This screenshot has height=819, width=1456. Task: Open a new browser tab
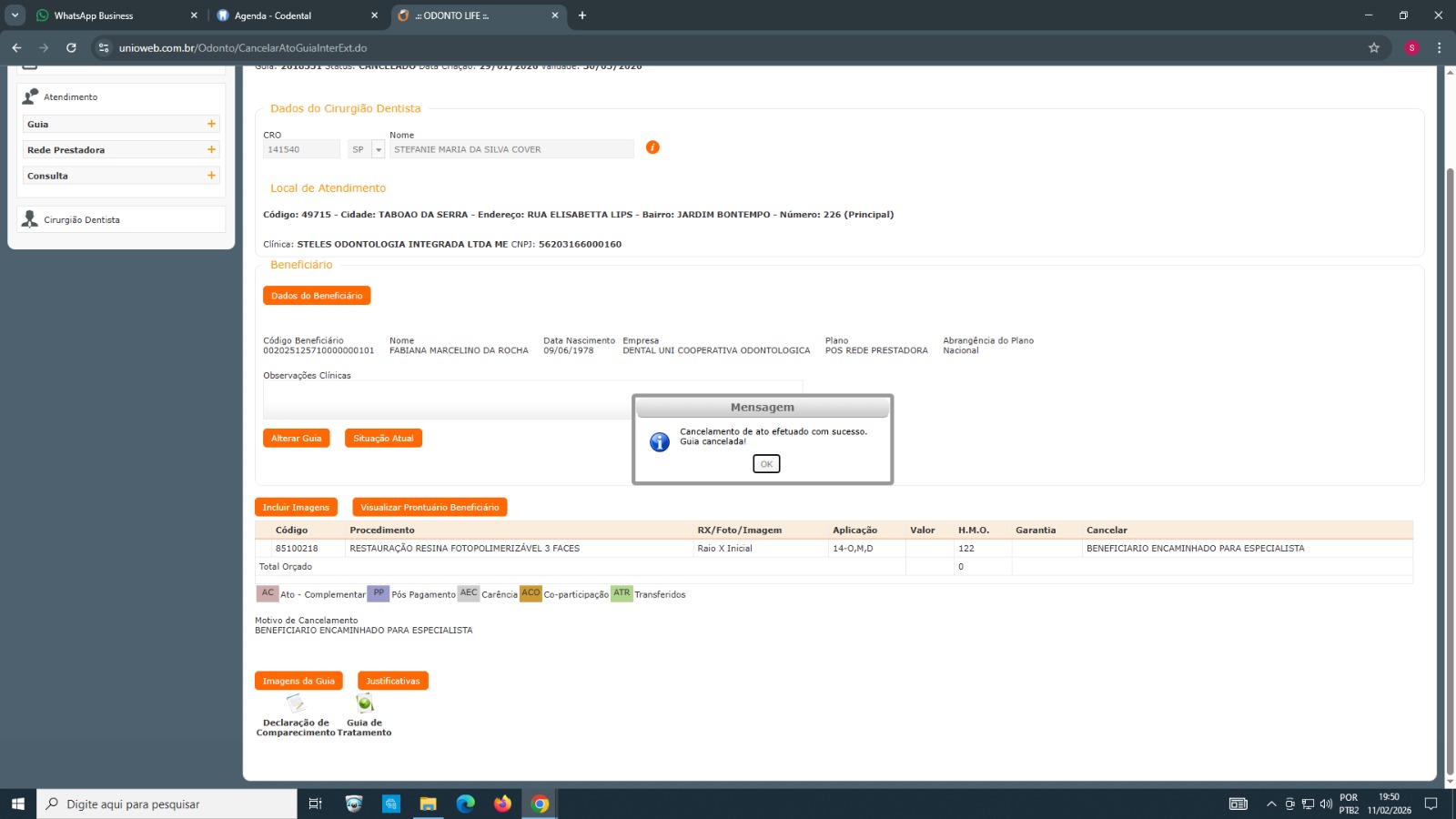click(582, 15)
